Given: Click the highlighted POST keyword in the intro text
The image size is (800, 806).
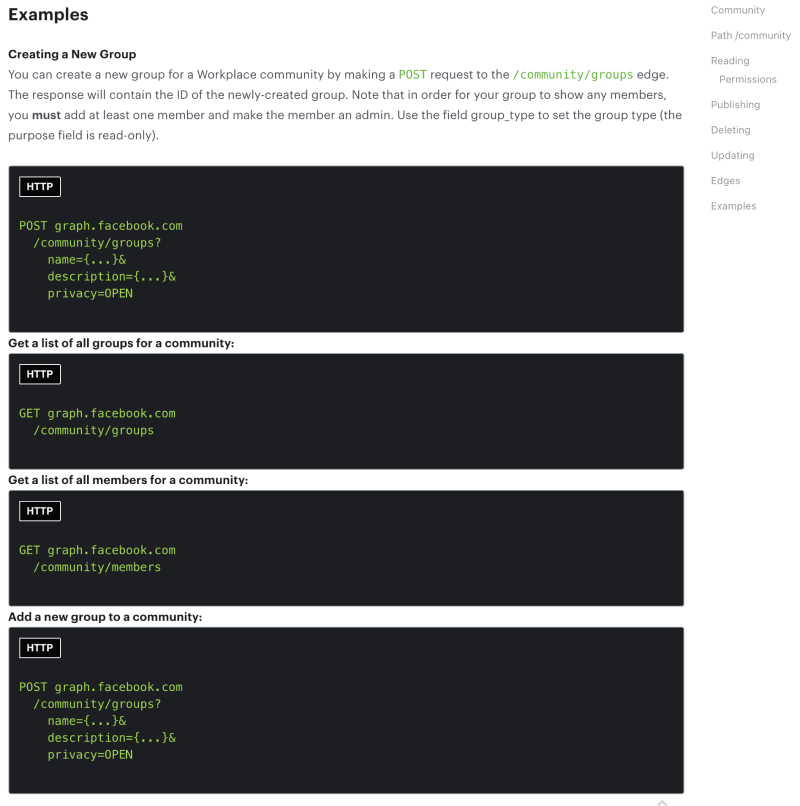Looking at the screenshot, I should pos(413,74).
